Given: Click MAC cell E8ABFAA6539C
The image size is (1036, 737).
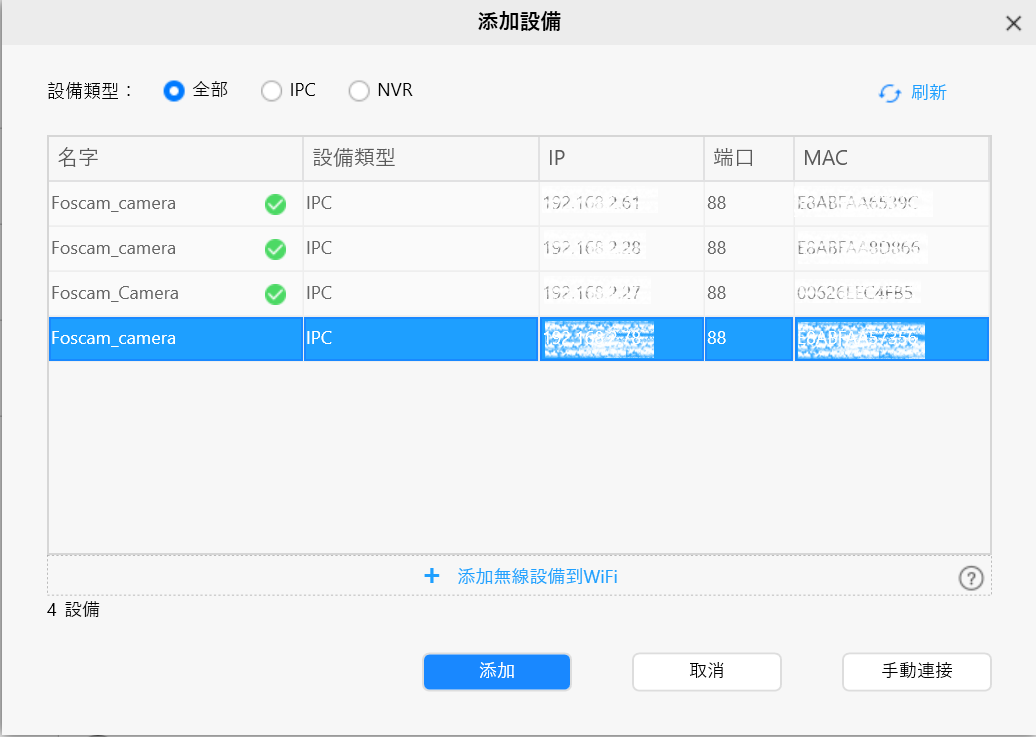Looking at the screenshot, I should click(x=891, y=204).
